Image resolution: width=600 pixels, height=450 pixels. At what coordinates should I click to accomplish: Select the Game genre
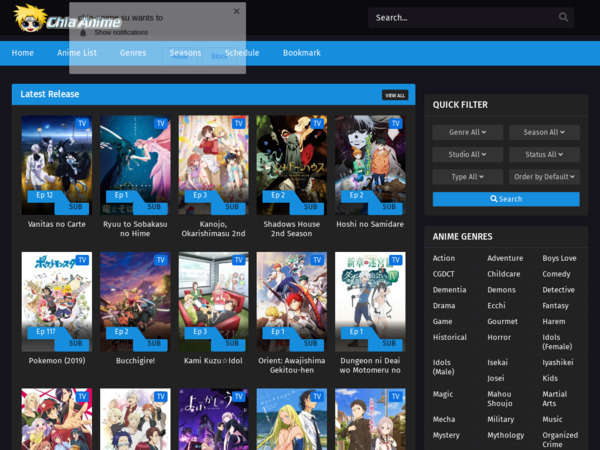point(442,321)
